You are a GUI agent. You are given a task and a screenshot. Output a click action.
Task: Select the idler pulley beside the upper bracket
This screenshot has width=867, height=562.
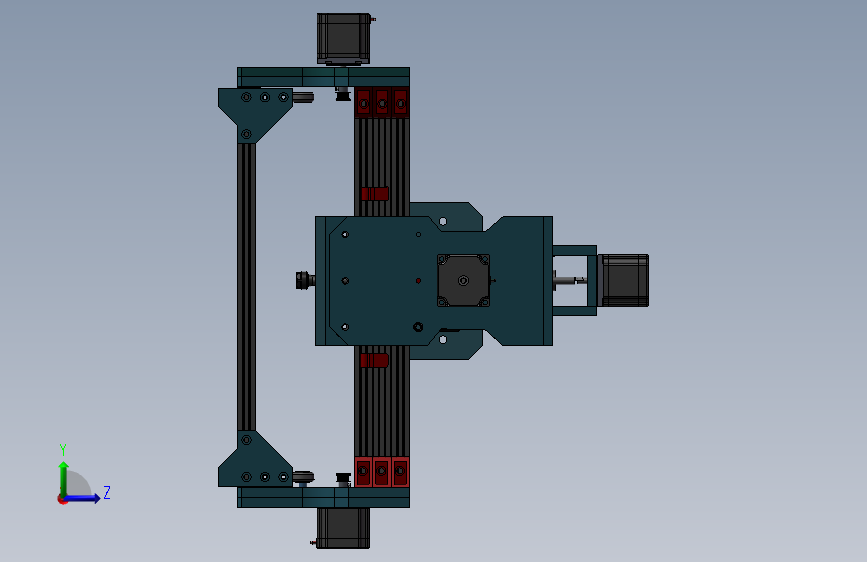(303, 97)
